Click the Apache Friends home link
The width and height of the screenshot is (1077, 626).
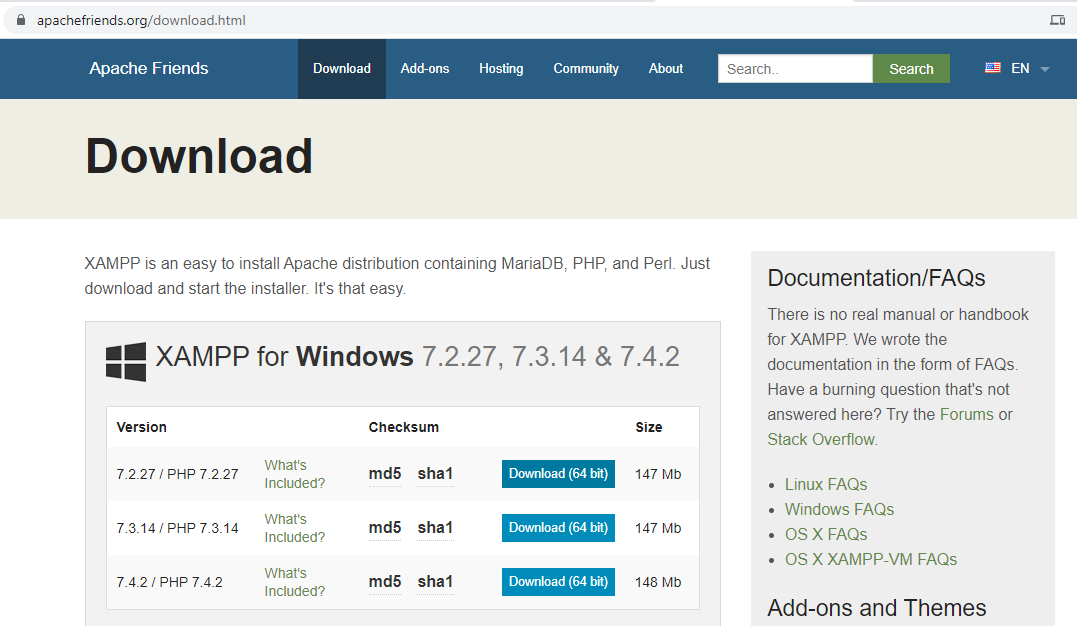click(x=148, y=68)
